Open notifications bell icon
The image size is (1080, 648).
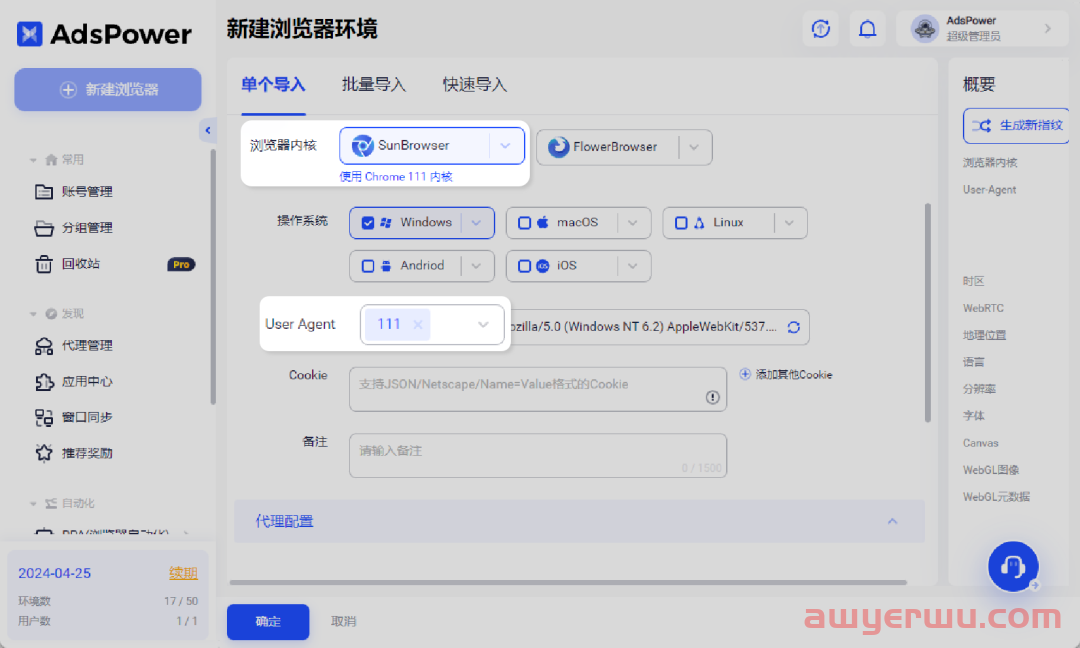(x=867, y=29)
